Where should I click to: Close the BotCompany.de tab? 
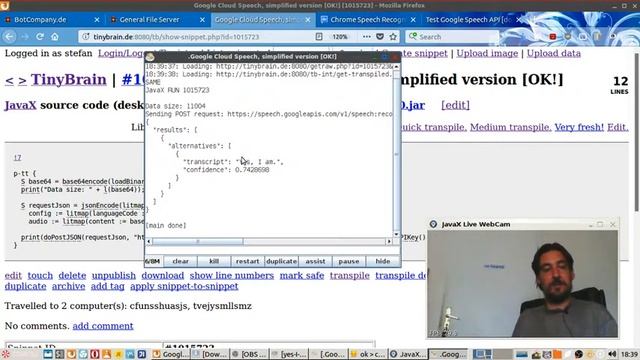coord(97,20)
